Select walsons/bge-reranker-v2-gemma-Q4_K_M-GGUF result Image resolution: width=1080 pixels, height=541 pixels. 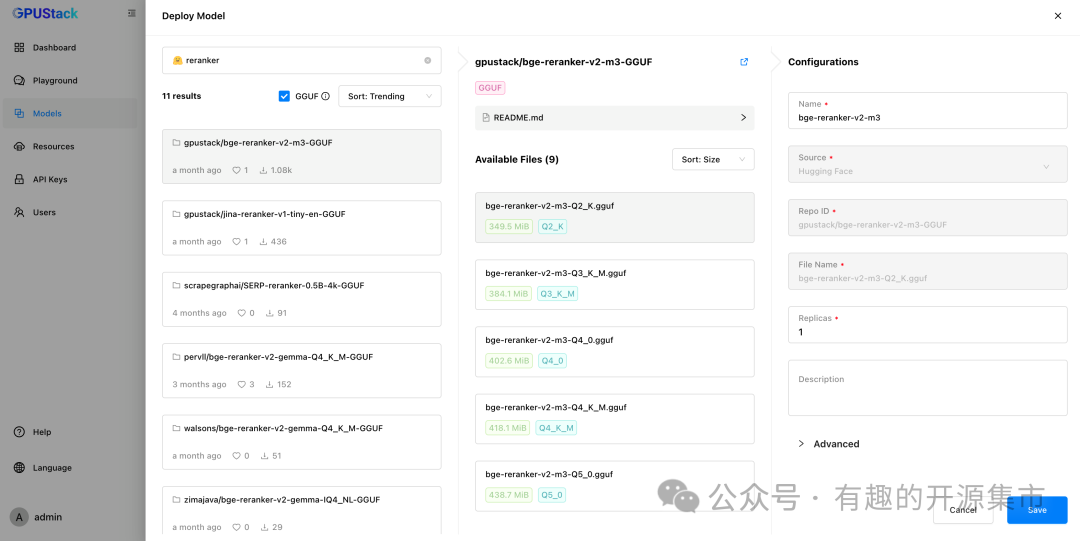point(302,442)
